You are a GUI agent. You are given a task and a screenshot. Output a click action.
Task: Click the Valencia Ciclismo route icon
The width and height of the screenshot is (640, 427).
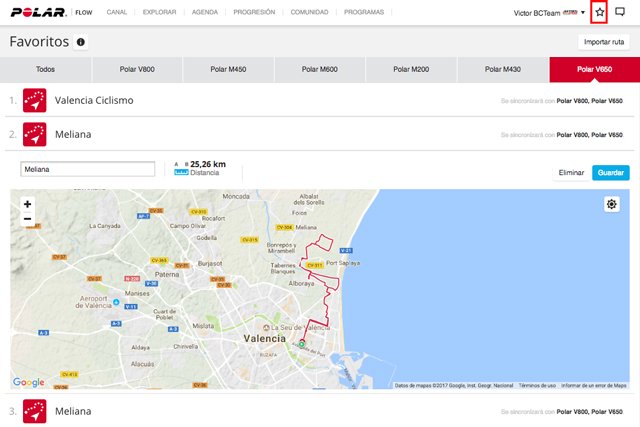pos(35,100)
